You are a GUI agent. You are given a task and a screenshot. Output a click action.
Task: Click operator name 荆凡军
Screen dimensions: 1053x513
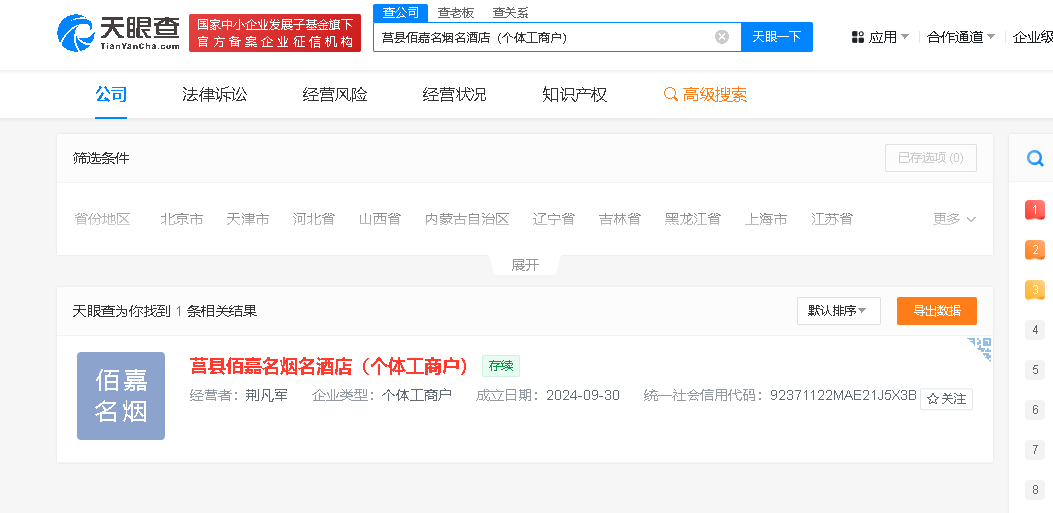(265, 395)
